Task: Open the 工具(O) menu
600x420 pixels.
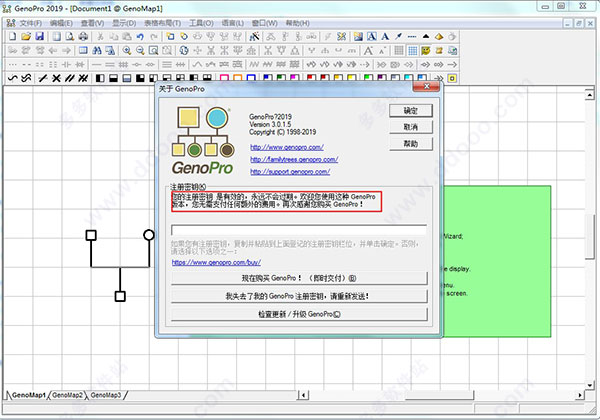Action: tap(201, 23)
